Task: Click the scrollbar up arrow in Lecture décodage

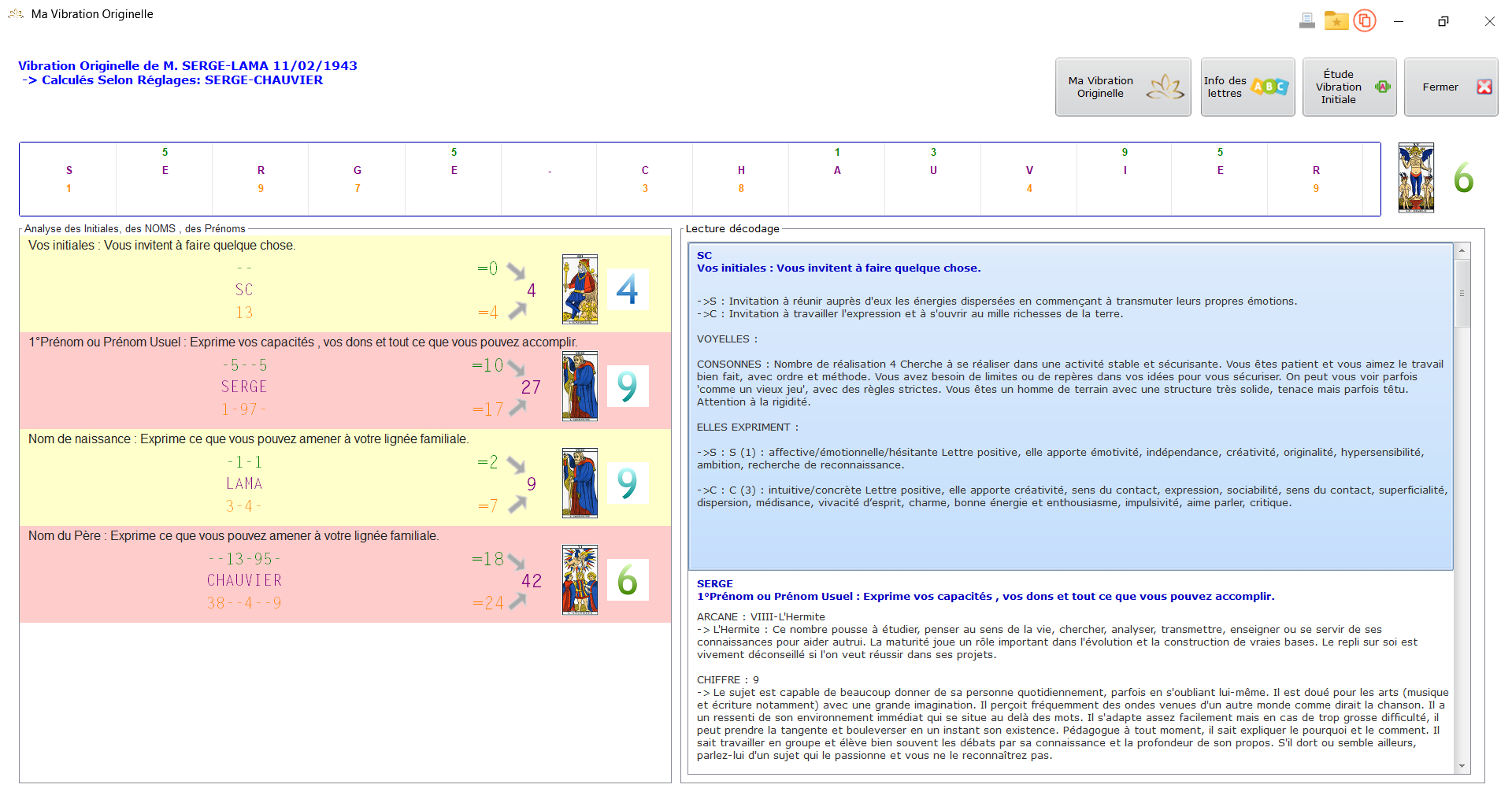Action: (x=1462, y=251)
